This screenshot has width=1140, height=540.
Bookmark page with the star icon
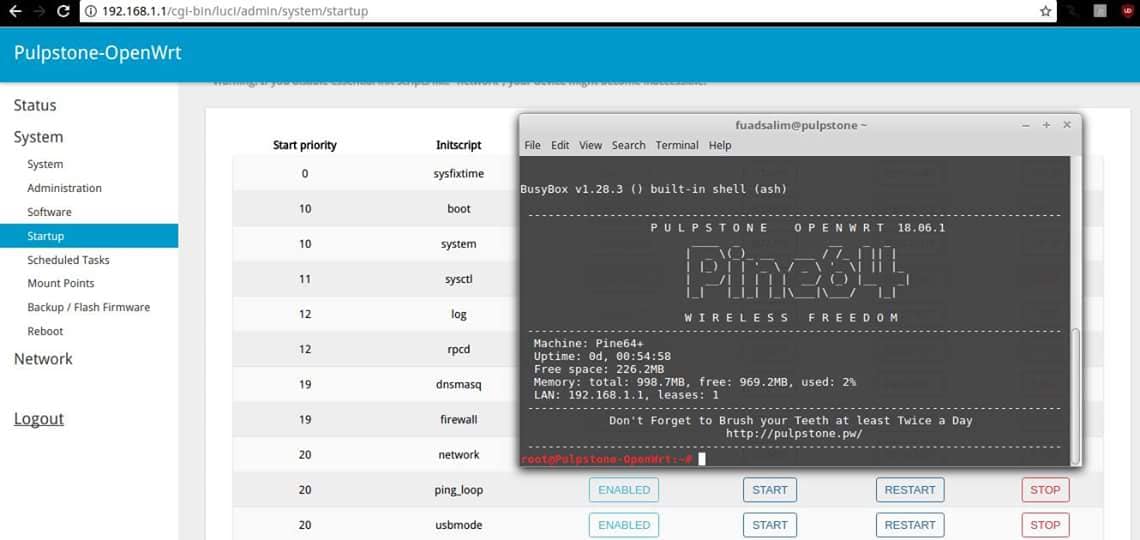pos(1045,11)
